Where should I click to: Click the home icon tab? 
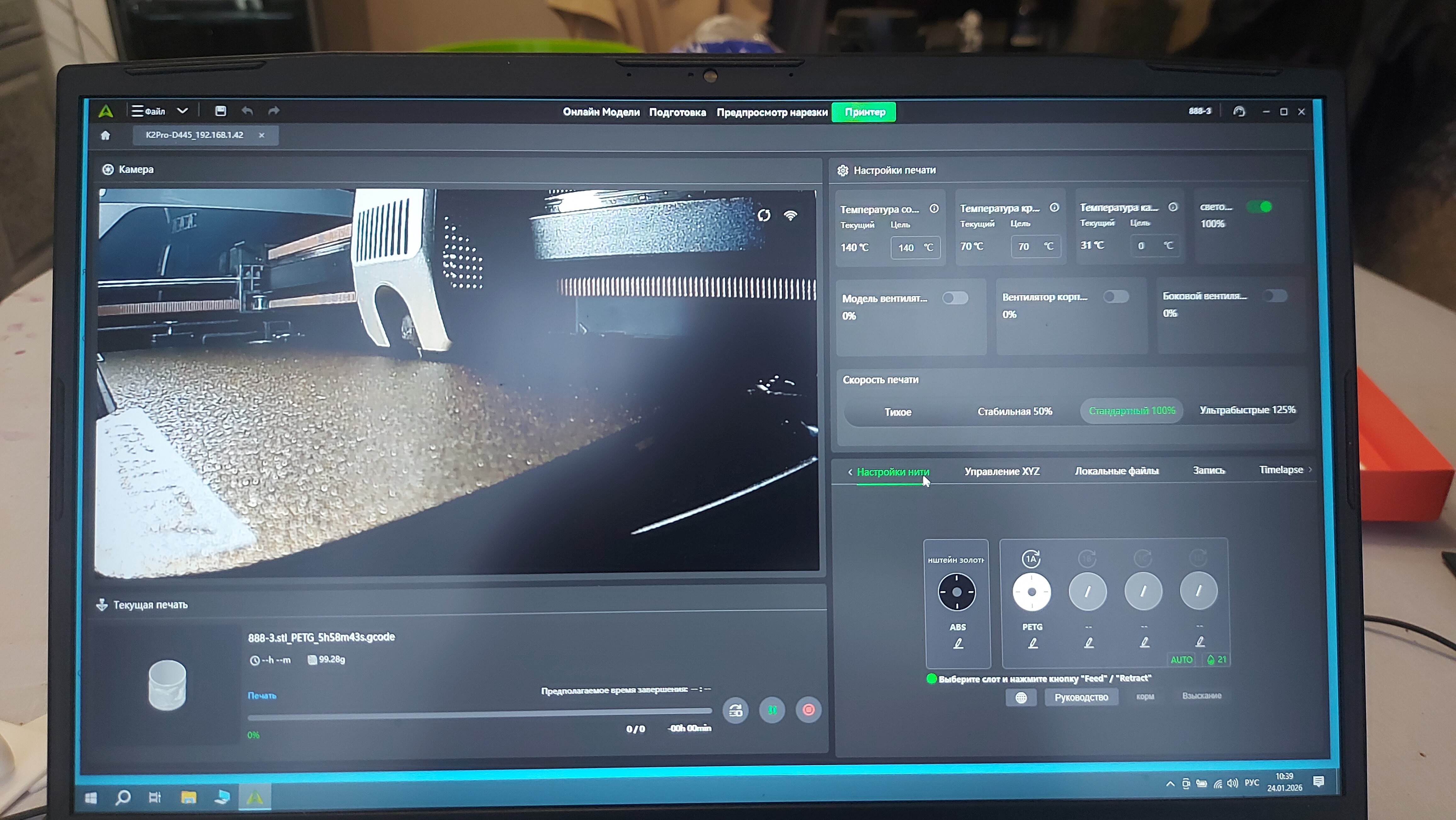[105, 135]
